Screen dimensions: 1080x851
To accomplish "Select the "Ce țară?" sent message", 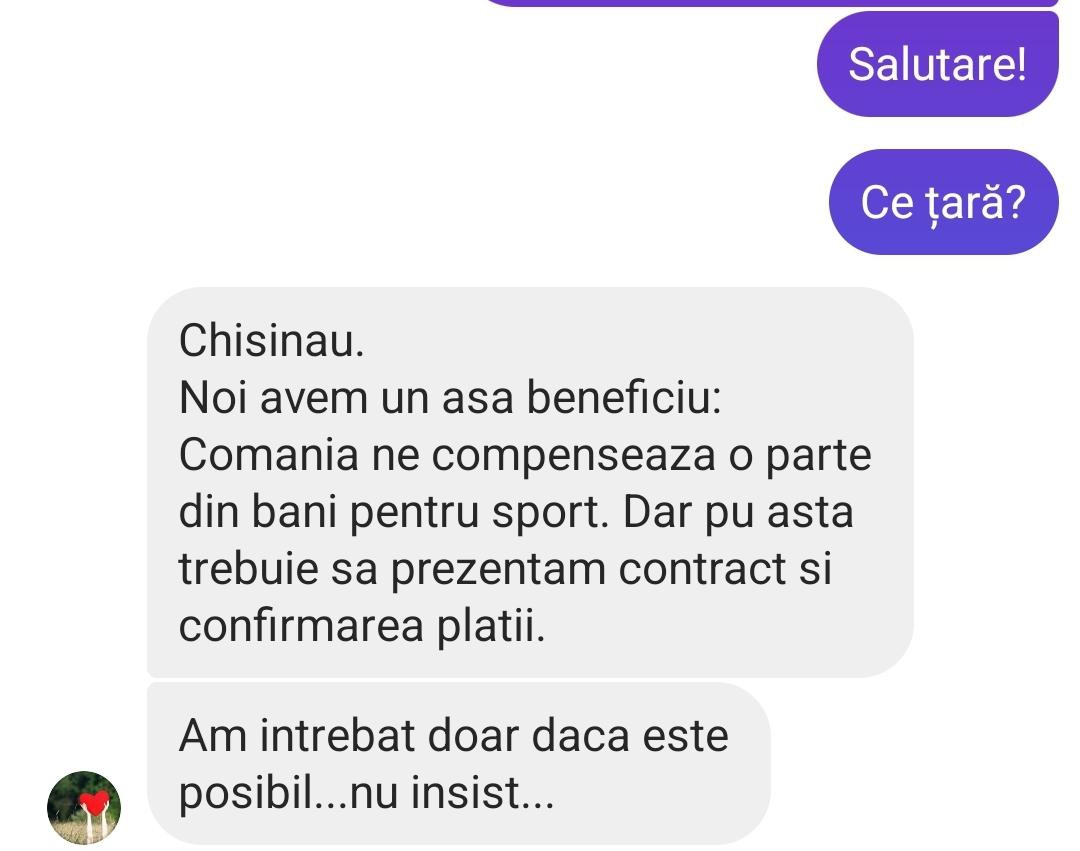I will click(944, 202).
